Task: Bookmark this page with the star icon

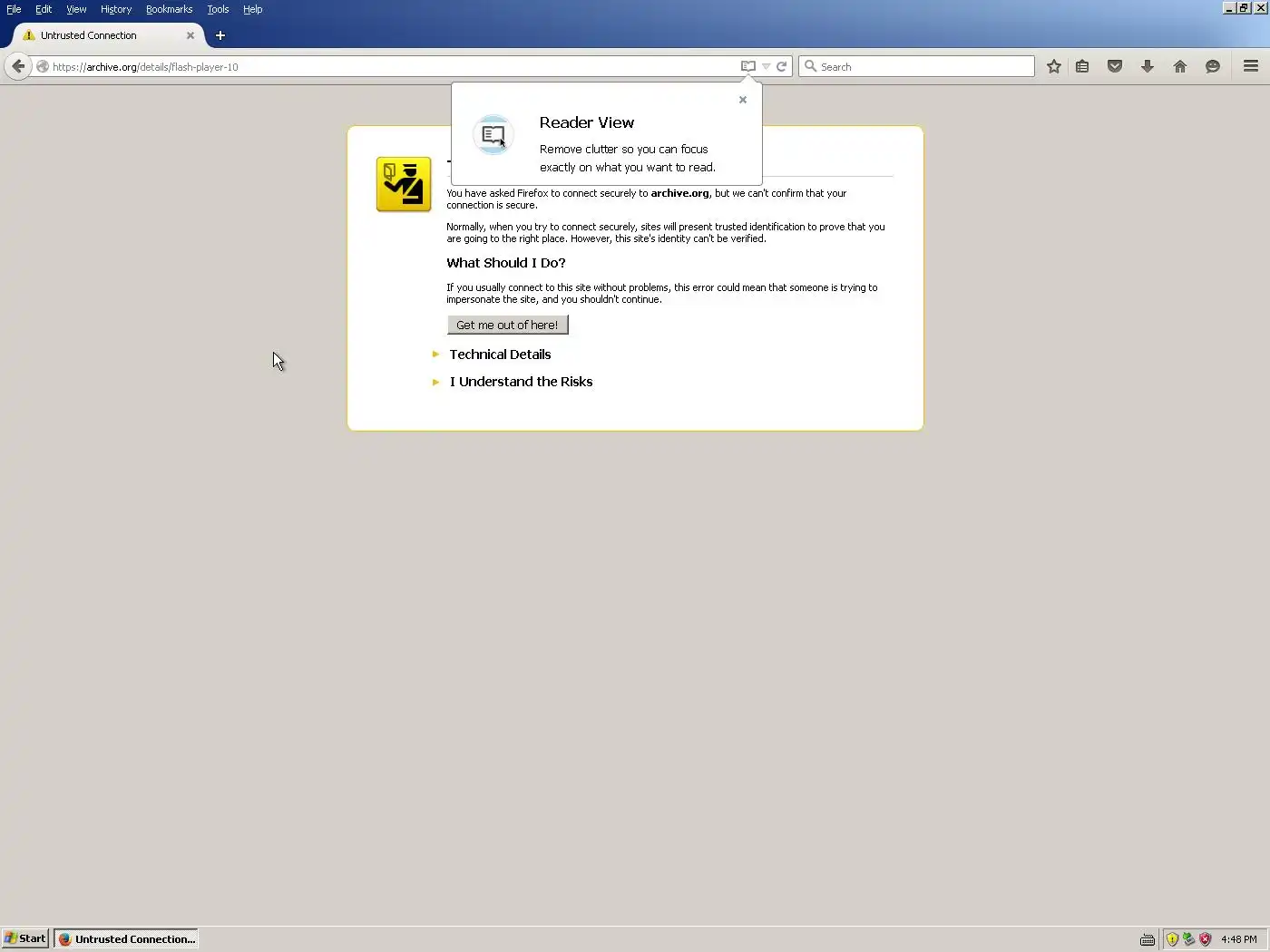Action: 1054,66
